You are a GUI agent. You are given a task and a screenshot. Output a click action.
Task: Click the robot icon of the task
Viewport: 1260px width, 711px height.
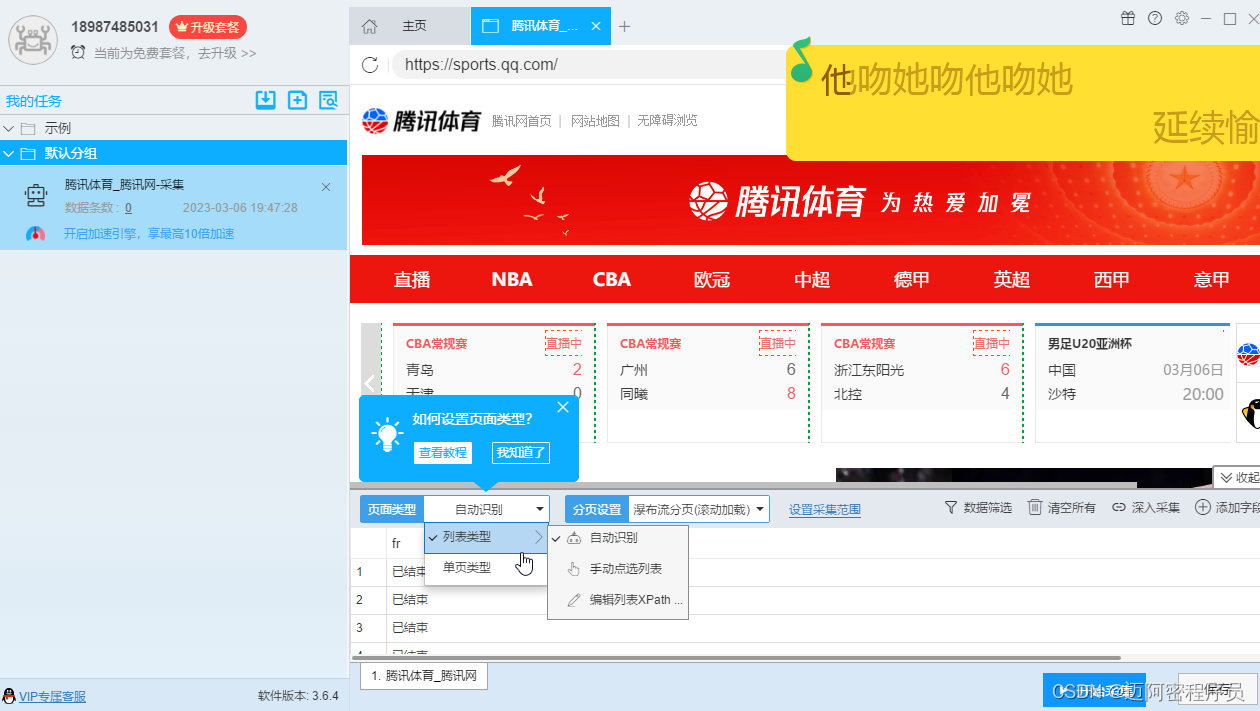[x=36, y=196]
